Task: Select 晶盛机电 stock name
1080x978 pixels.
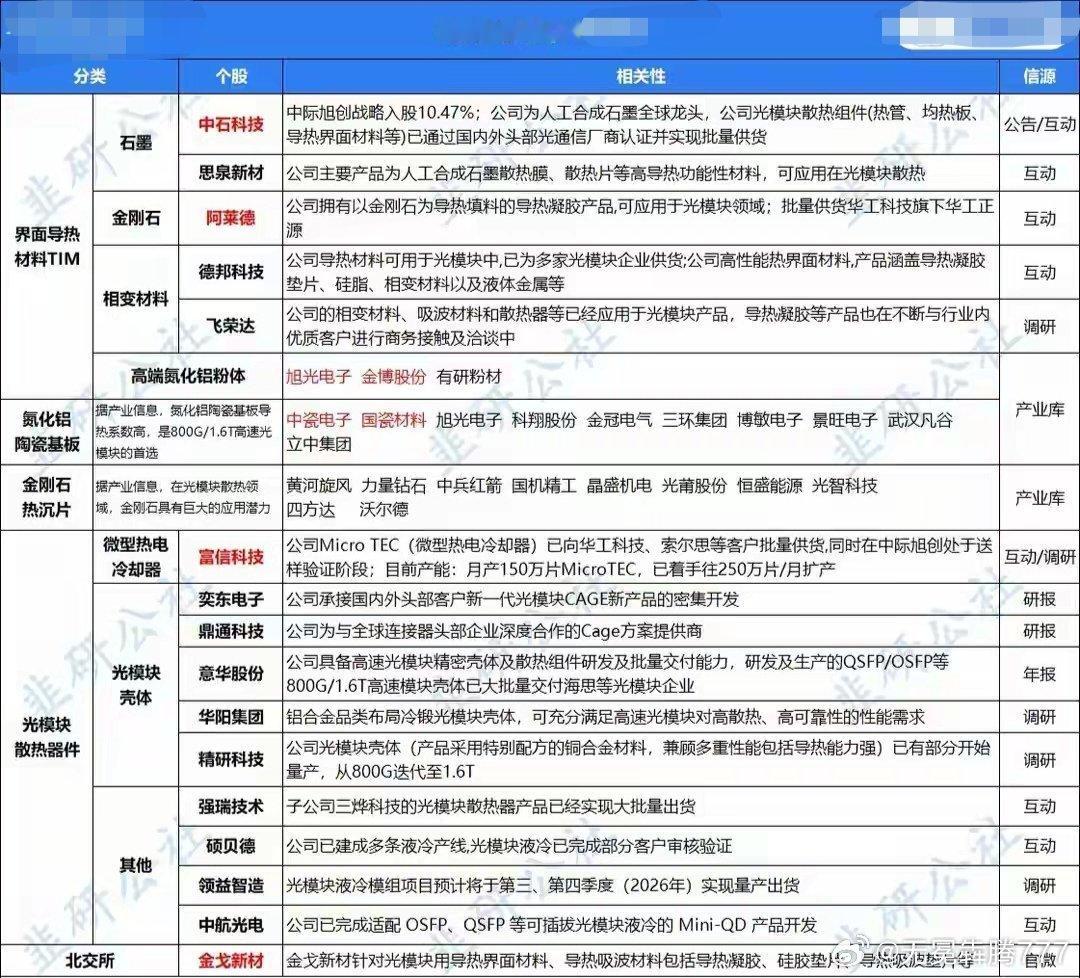Action: (619, 486)
